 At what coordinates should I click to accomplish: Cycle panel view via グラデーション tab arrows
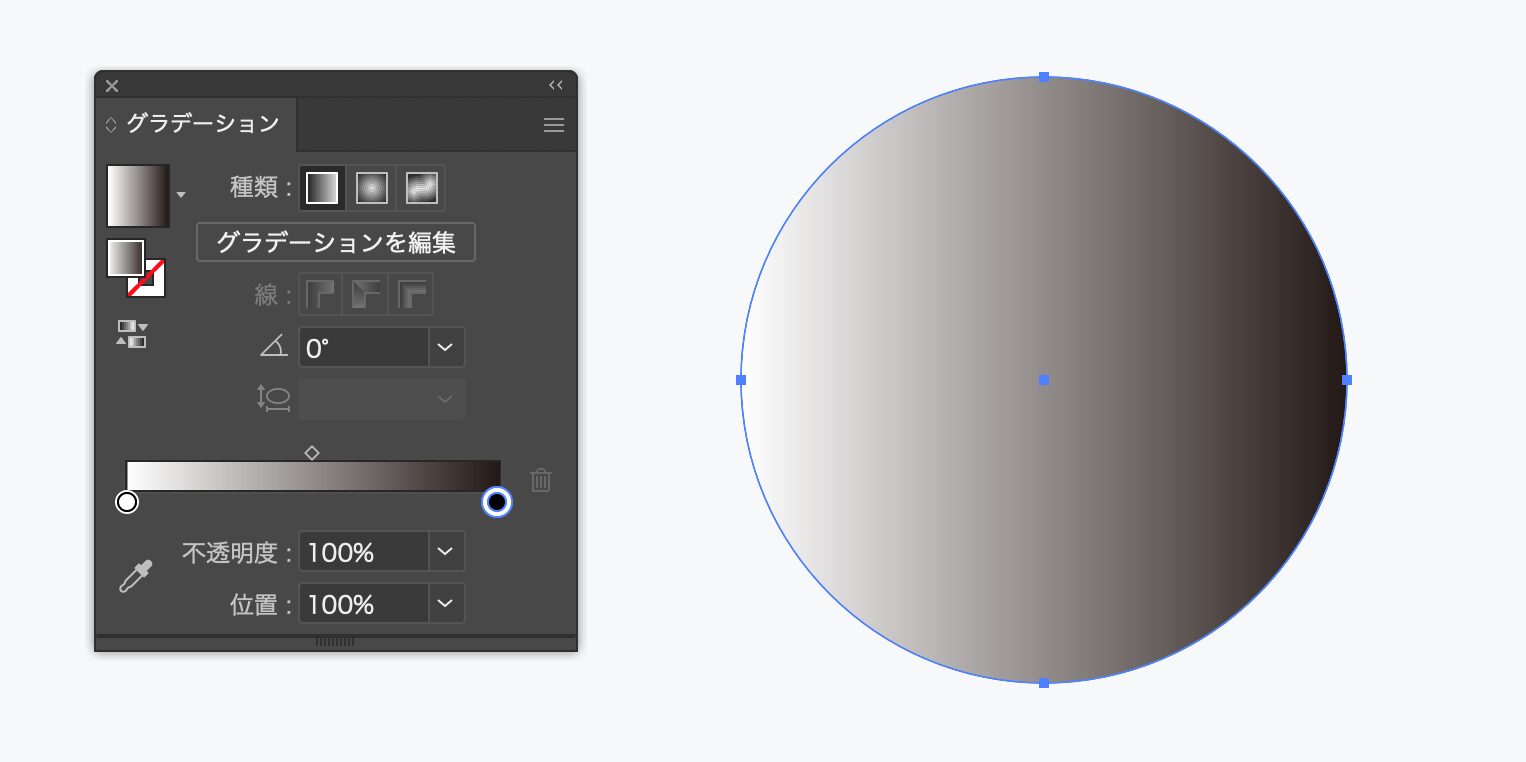point(111,125)
